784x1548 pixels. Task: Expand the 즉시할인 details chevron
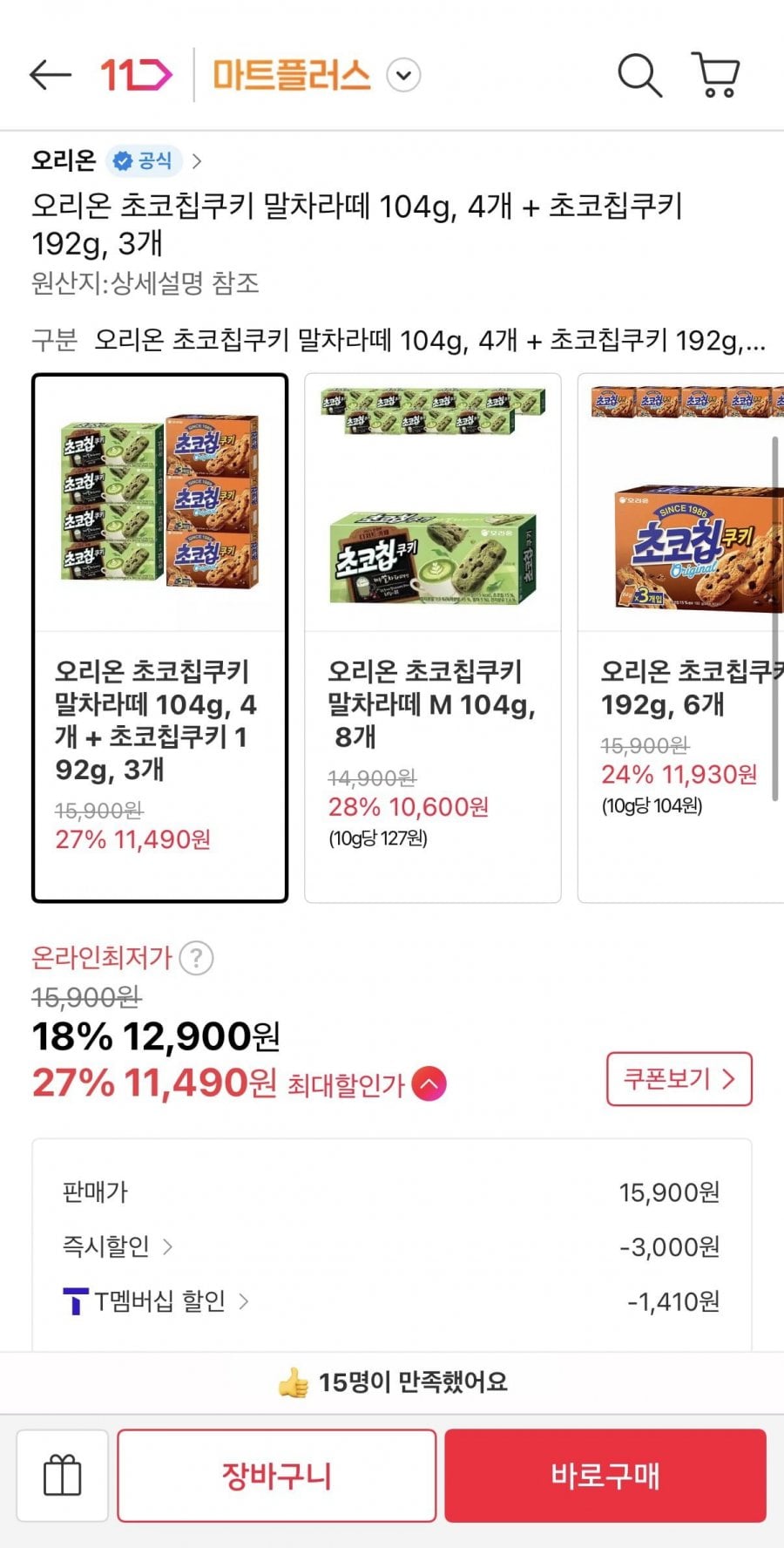167,1246
